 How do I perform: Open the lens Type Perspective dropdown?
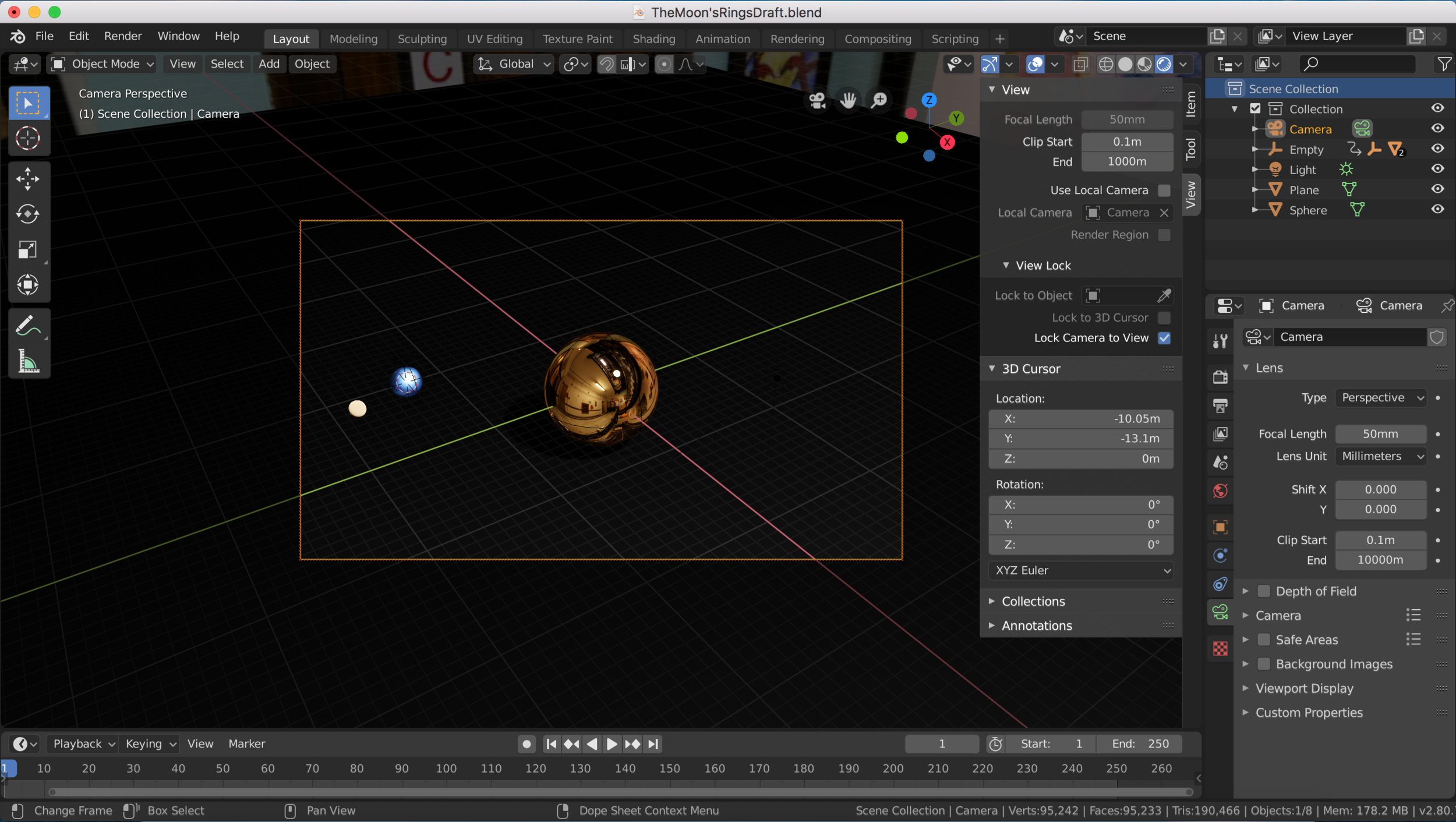click(1380, 398)
